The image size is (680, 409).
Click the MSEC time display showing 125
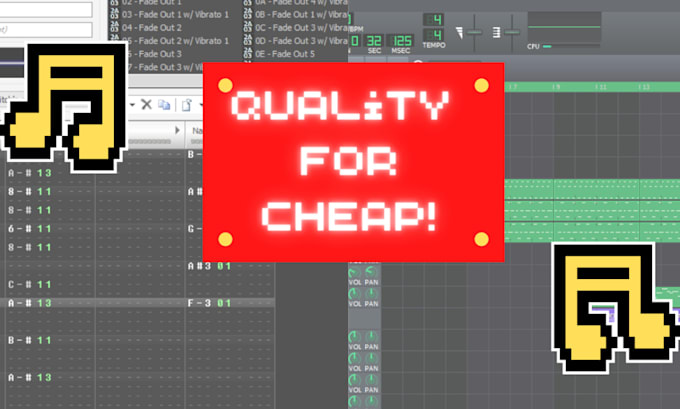(401, 41)
